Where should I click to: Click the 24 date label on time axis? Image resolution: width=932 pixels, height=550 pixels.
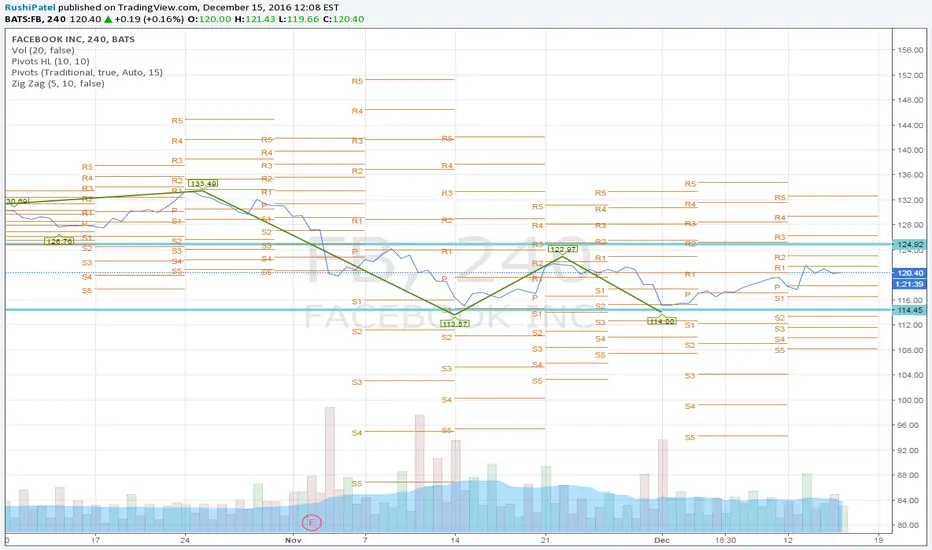[x=185, y=540]
